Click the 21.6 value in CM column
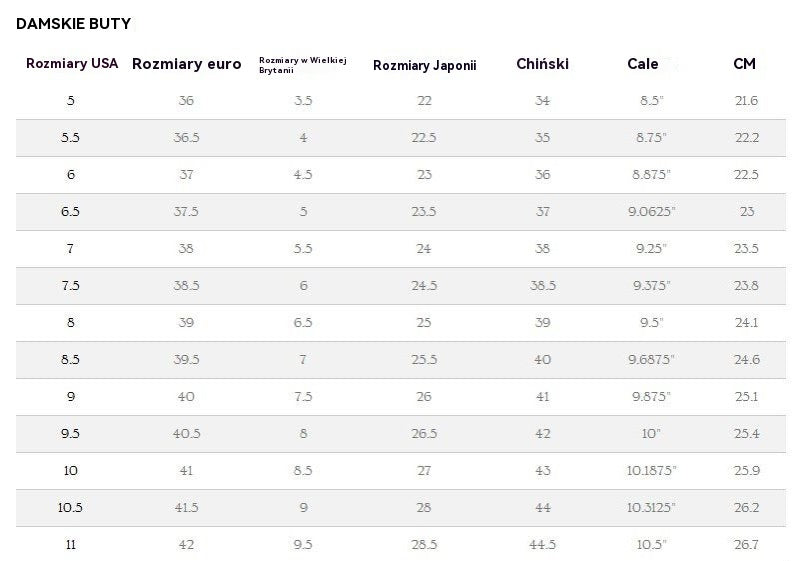 pyautogui.click(x=746, y=101)
